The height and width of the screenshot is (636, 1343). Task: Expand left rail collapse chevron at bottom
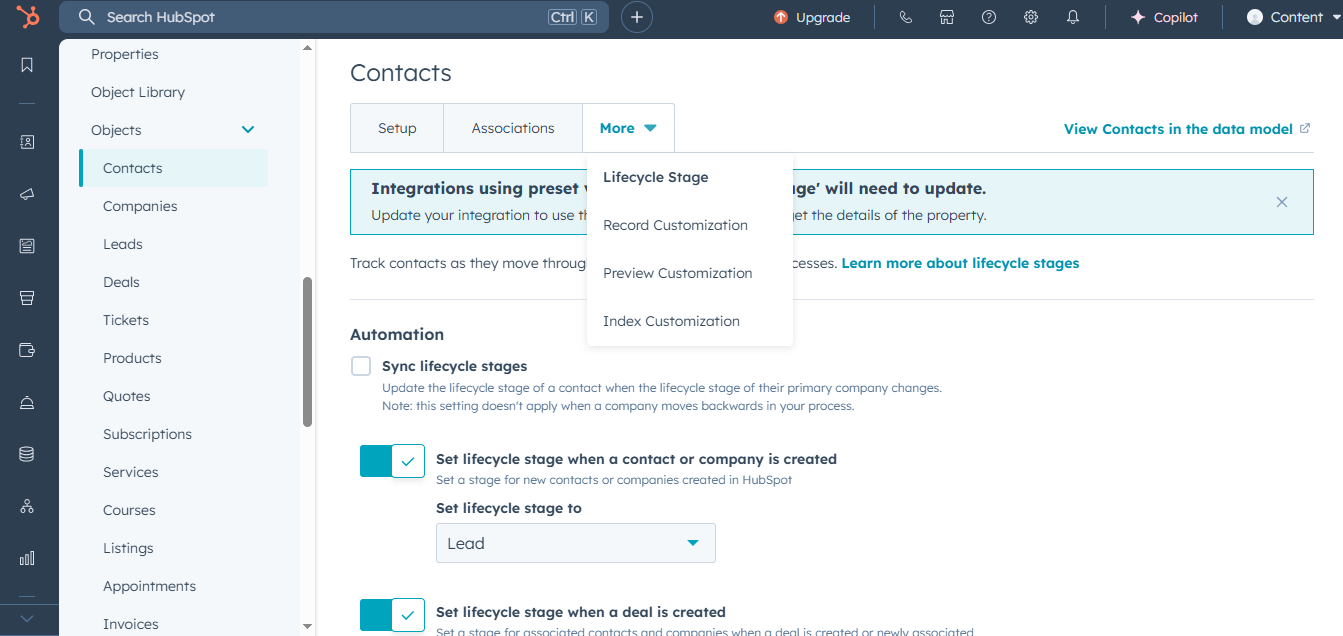27,619
